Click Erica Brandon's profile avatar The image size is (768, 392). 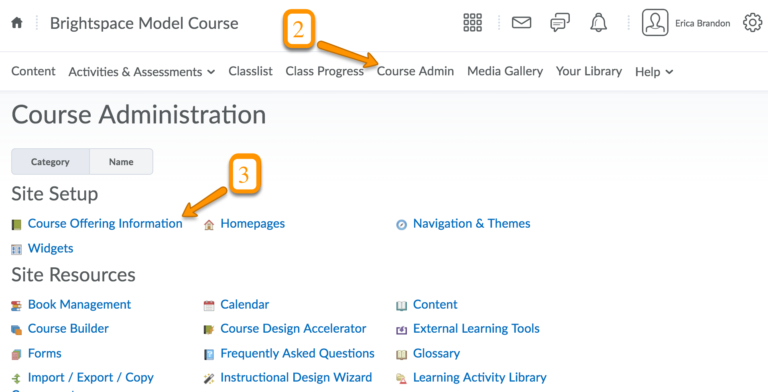point(655,23)
